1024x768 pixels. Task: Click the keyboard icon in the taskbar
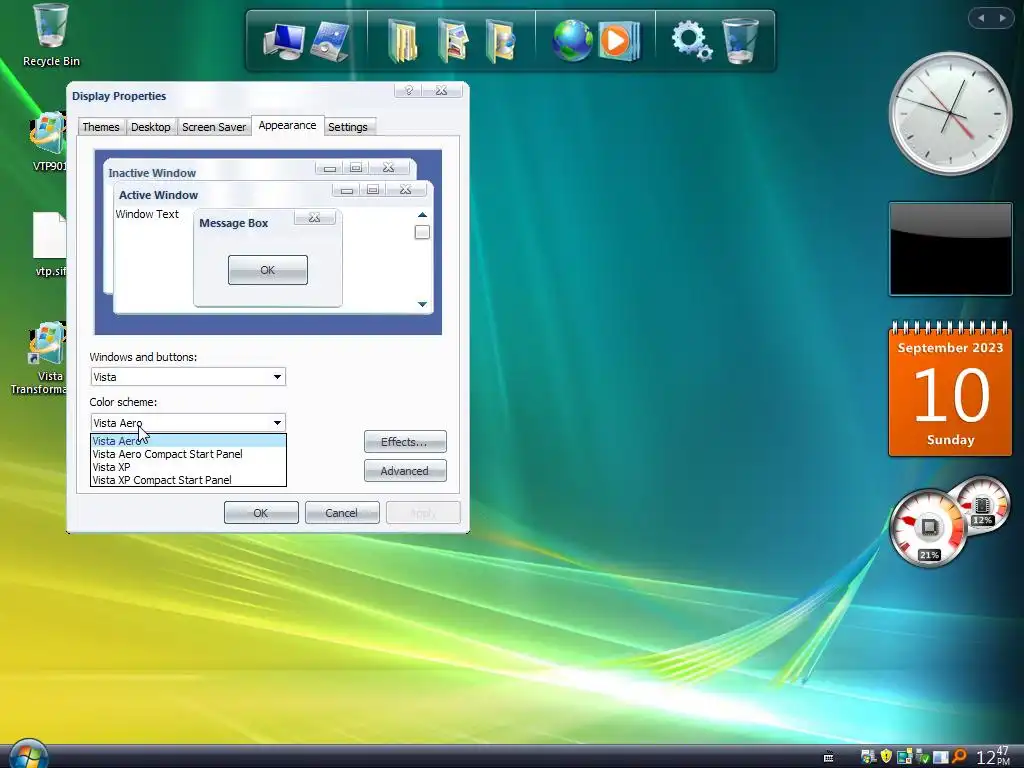(x=828, y=758)
